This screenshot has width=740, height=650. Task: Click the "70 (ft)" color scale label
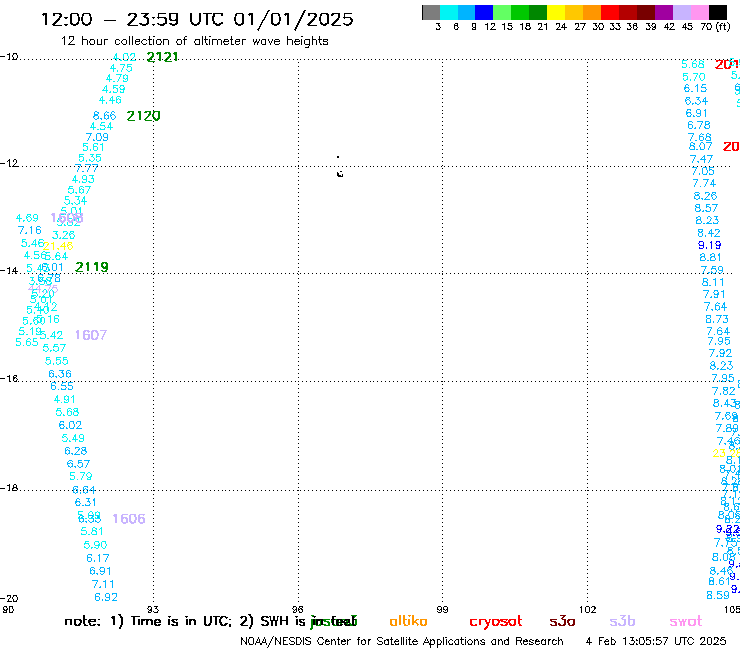click(715, 27)
